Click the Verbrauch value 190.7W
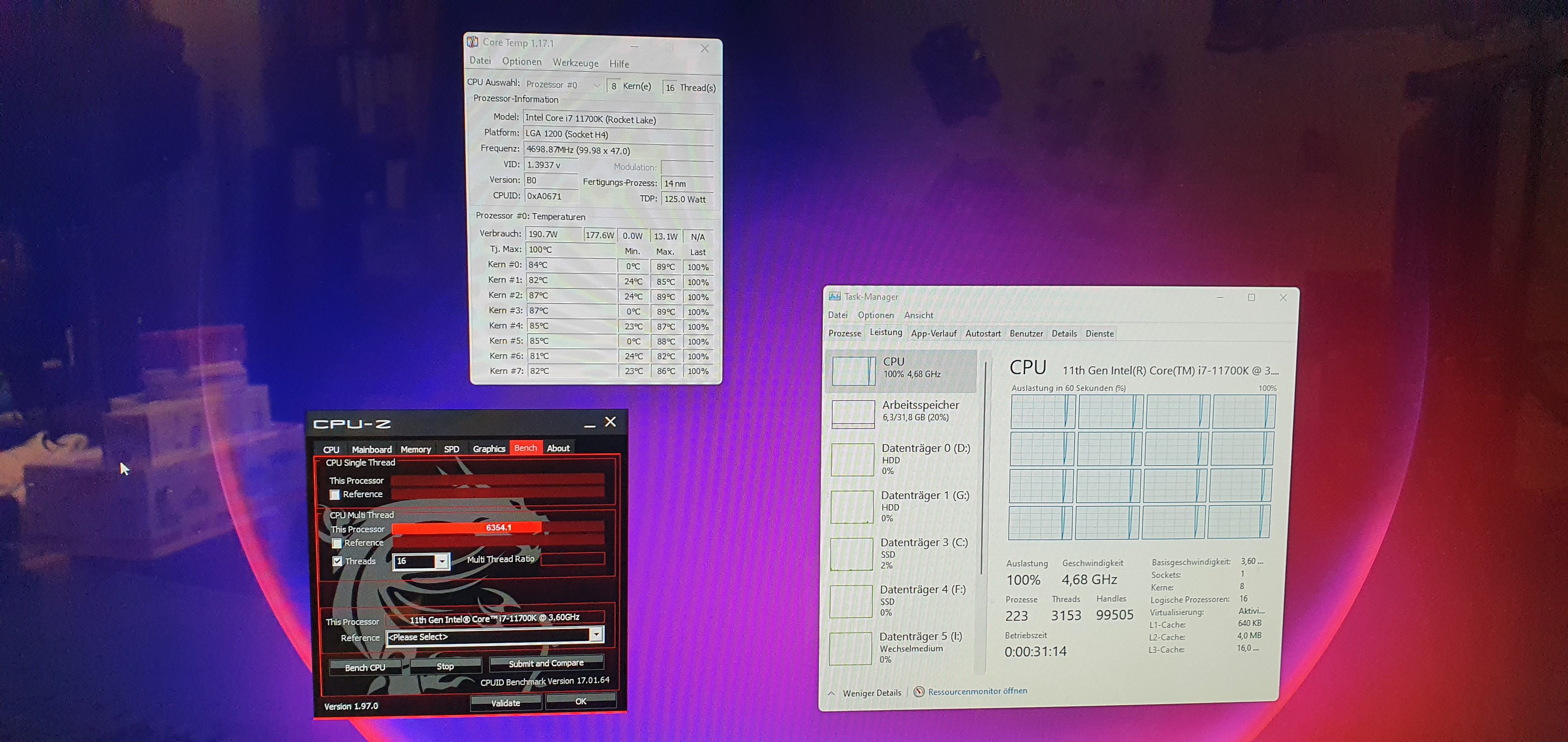This screenshot has height=742, width=1568. tap(553, 234)
